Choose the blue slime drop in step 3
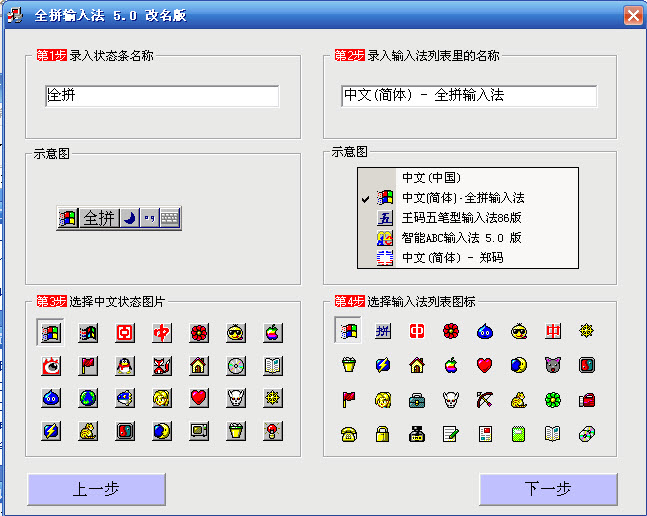This screenshot has width=647, height=516. point(51,398)
